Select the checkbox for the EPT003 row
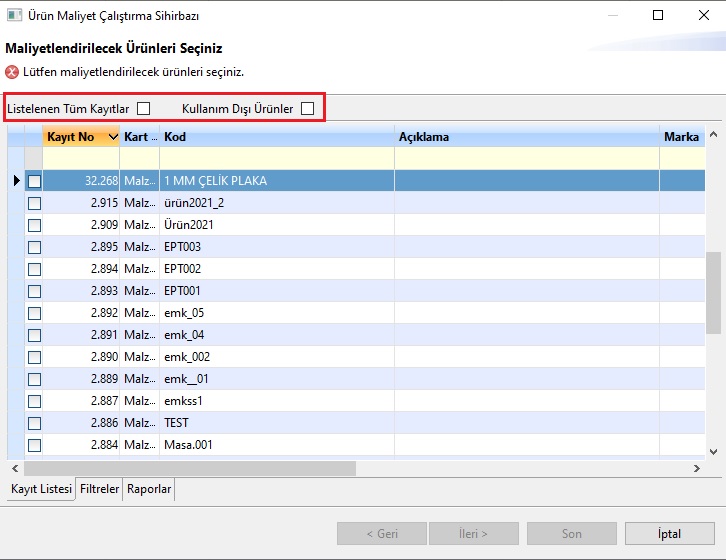 click(34, 247)
